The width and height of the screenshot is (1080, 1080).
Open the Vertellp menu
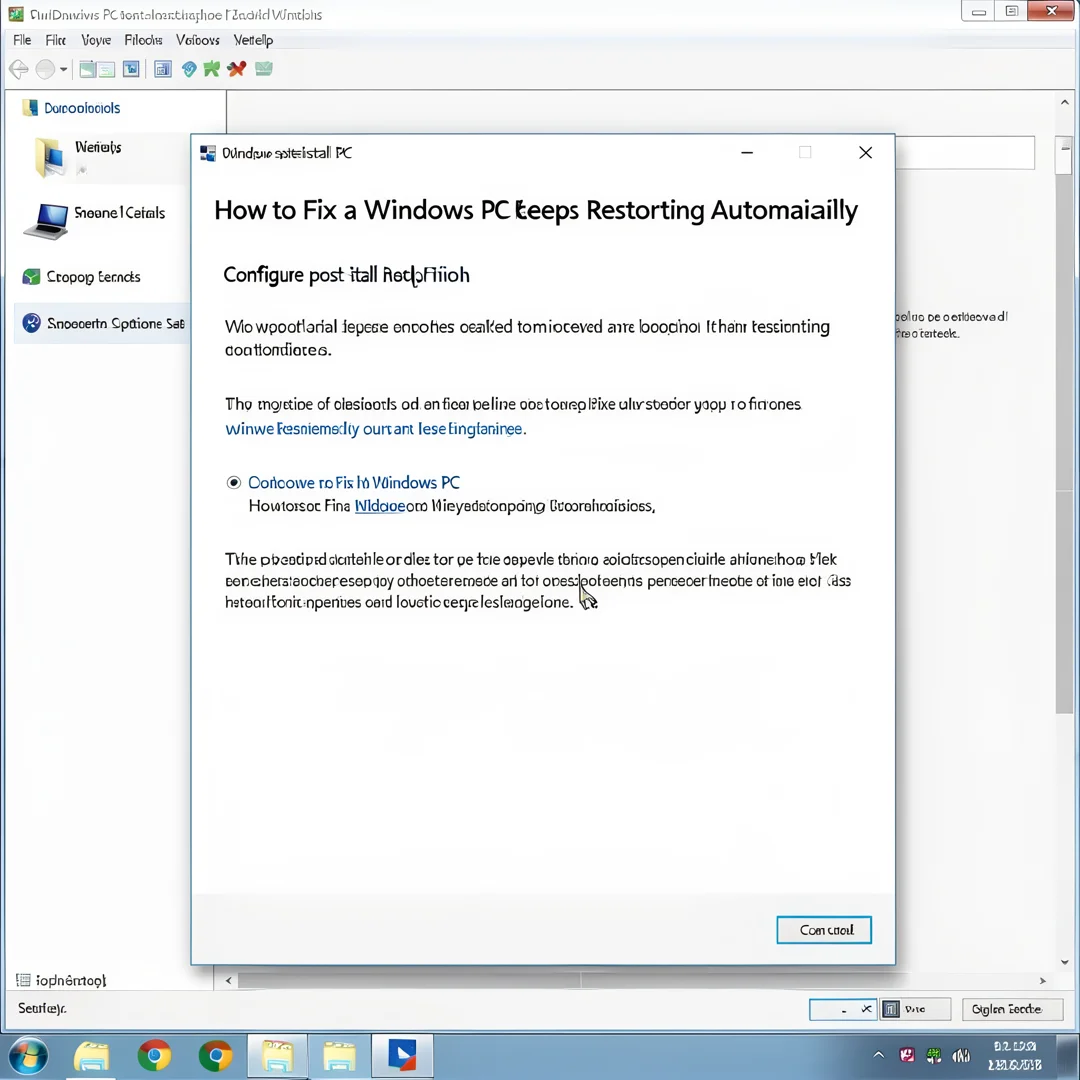tap(253, 40)
